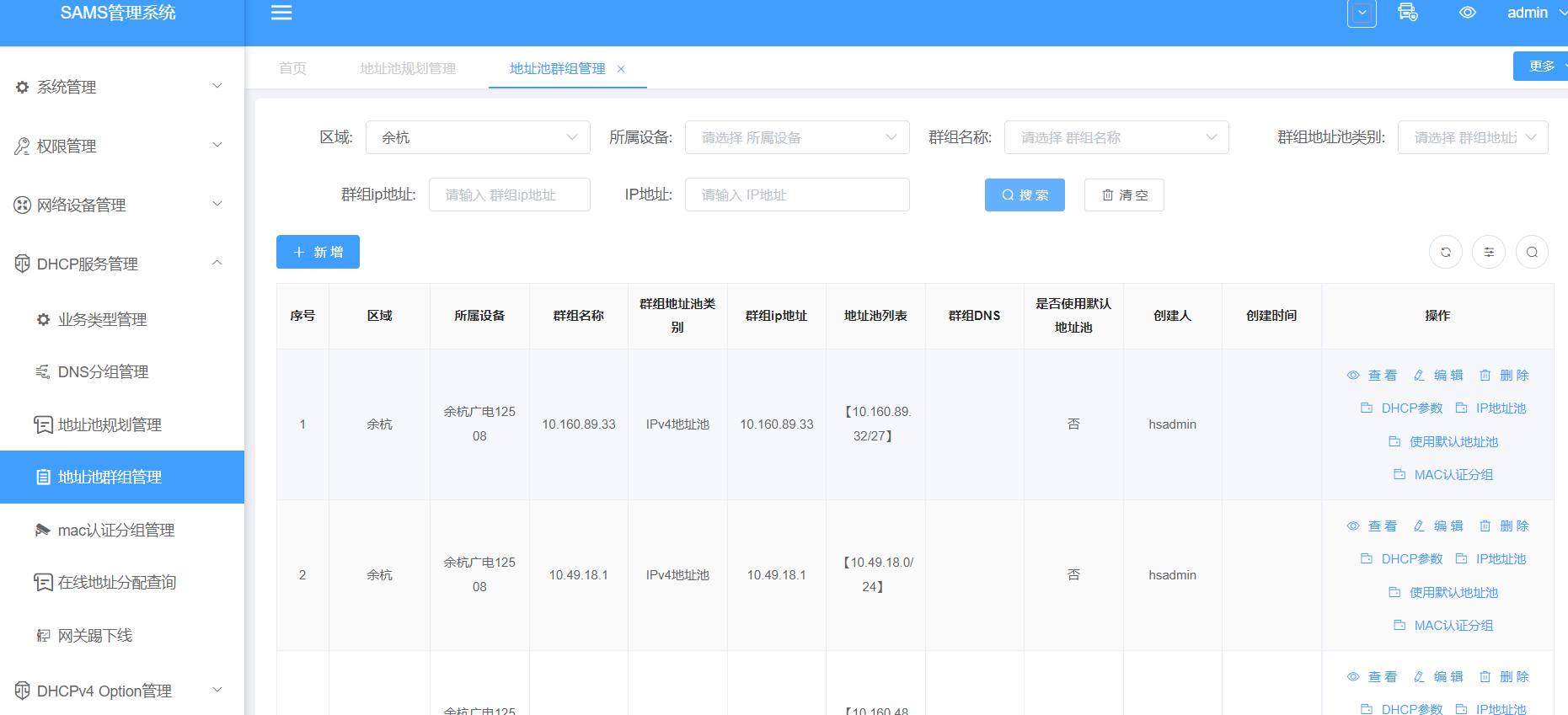Image resolution: width=1568 pixels, height=715 pixels.
Task: Open IP地址池 for row 2
Action: (1491, 558)
